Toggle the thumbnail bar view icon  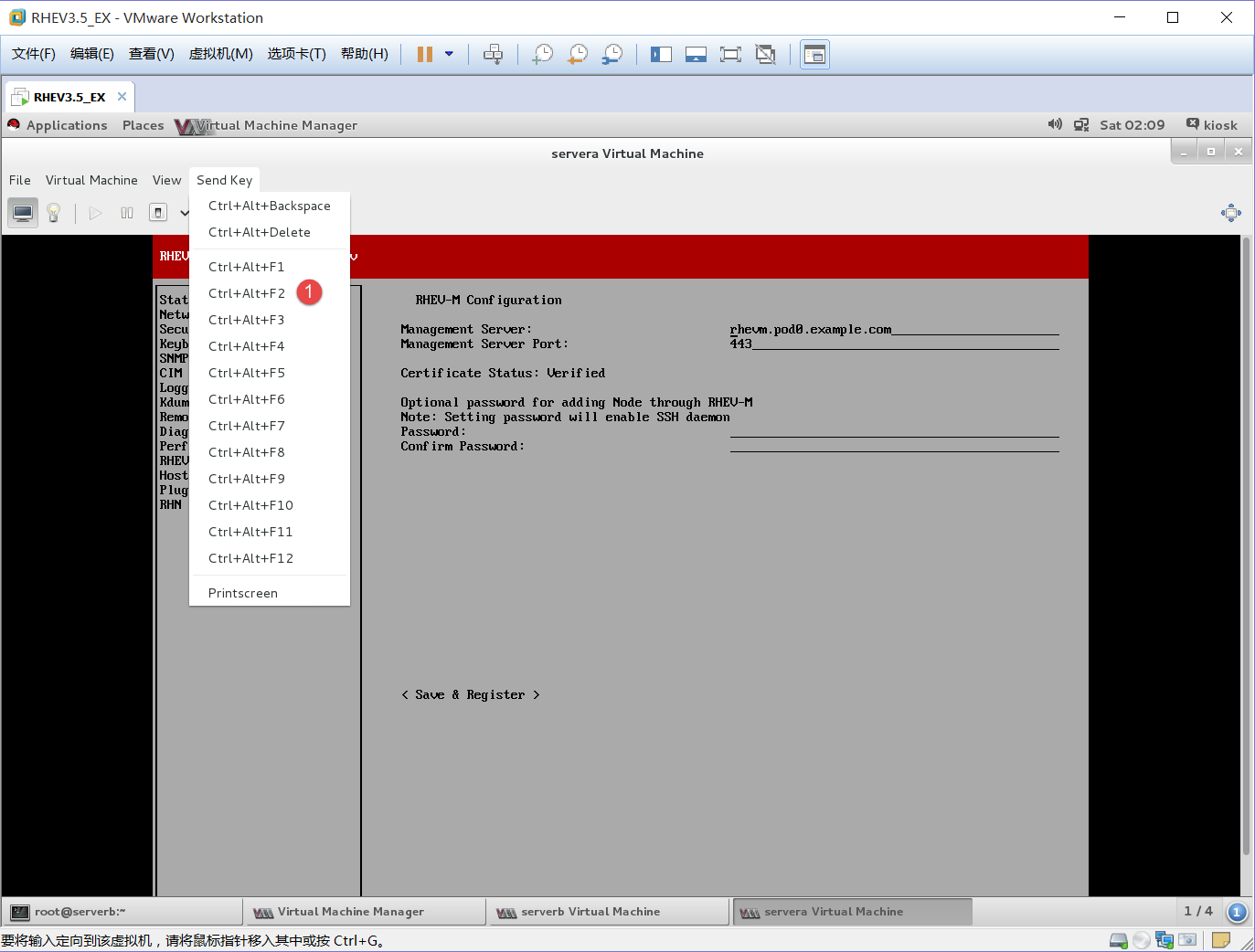pyautogui.click(x=696, y=54)
